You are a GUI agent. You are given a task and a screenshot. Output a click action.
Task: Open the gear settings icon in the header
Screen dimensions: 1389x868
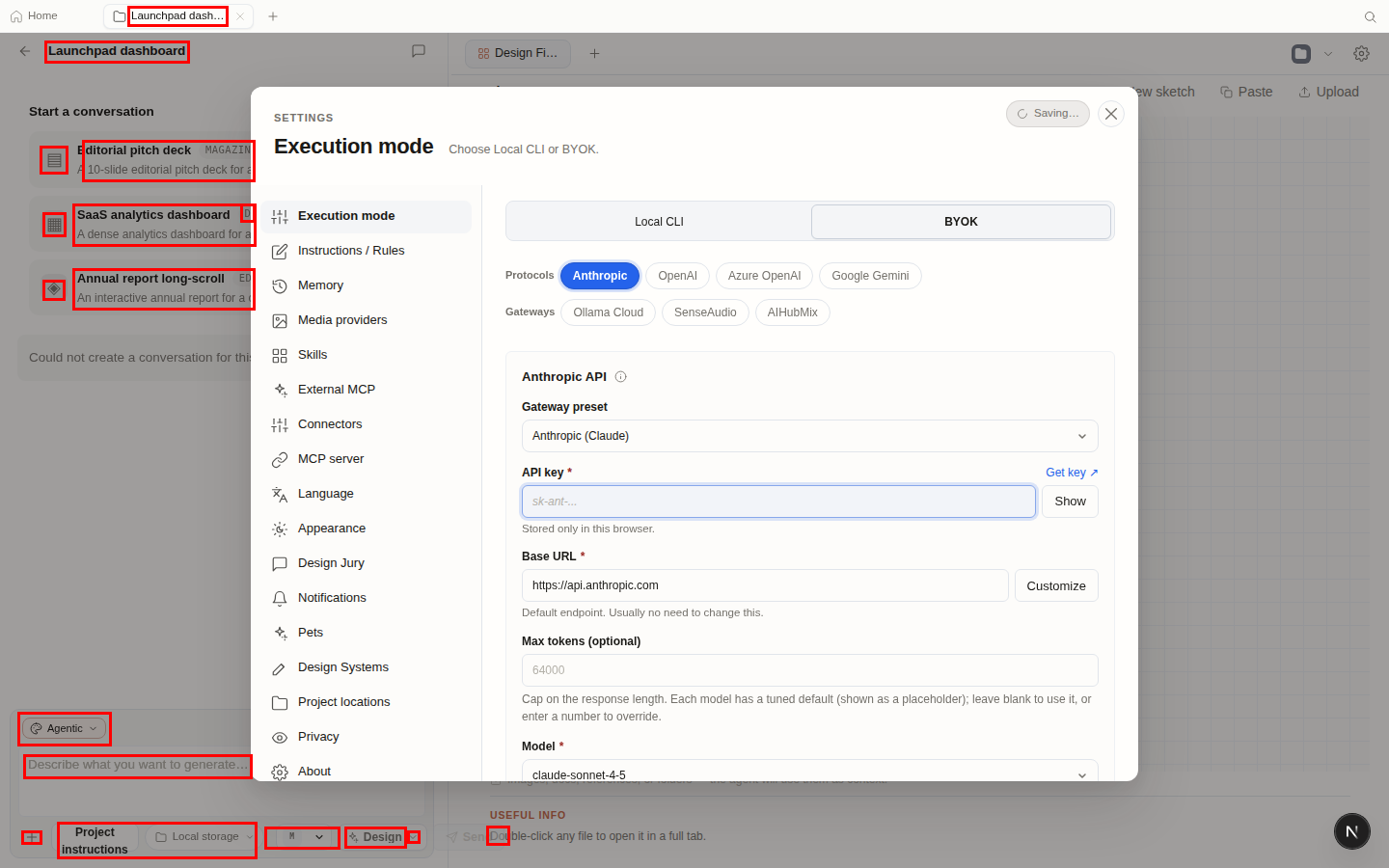pyautogui.click(x=1361, y=54)
